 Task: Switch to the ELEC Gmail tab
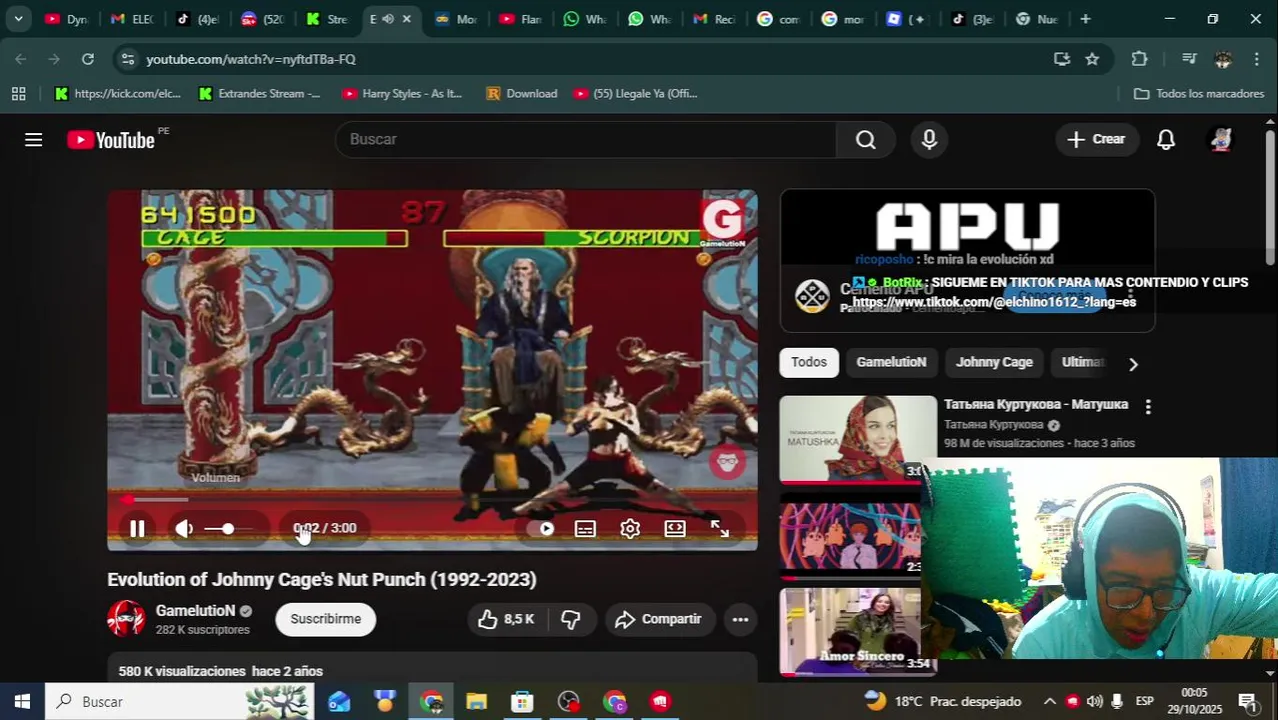tap(132, 19)
